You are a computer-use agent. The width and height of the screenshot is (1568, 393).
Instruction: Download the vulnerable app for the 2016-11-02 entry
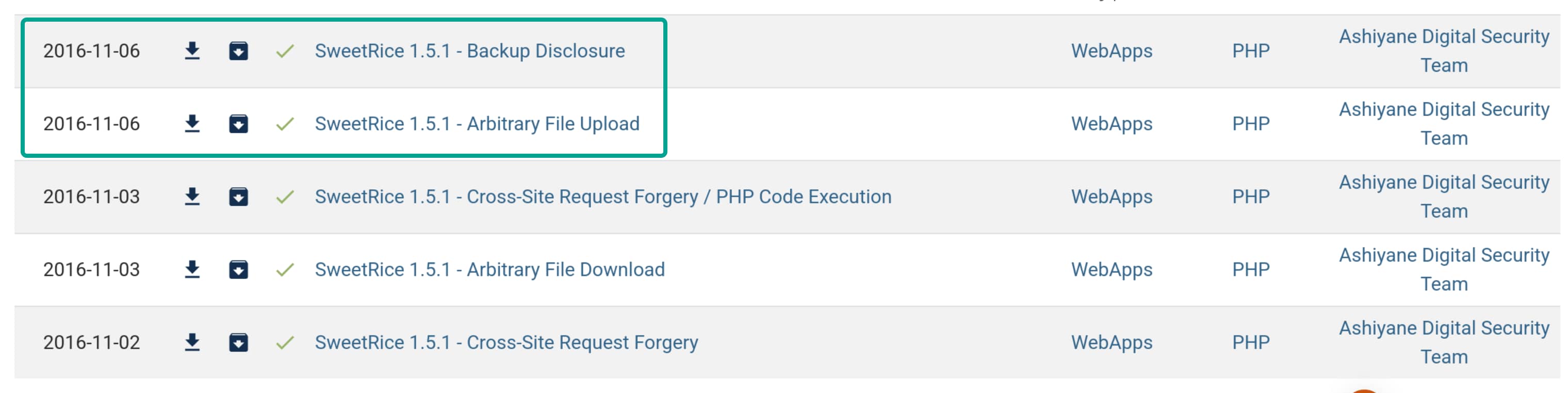point(238,342)
